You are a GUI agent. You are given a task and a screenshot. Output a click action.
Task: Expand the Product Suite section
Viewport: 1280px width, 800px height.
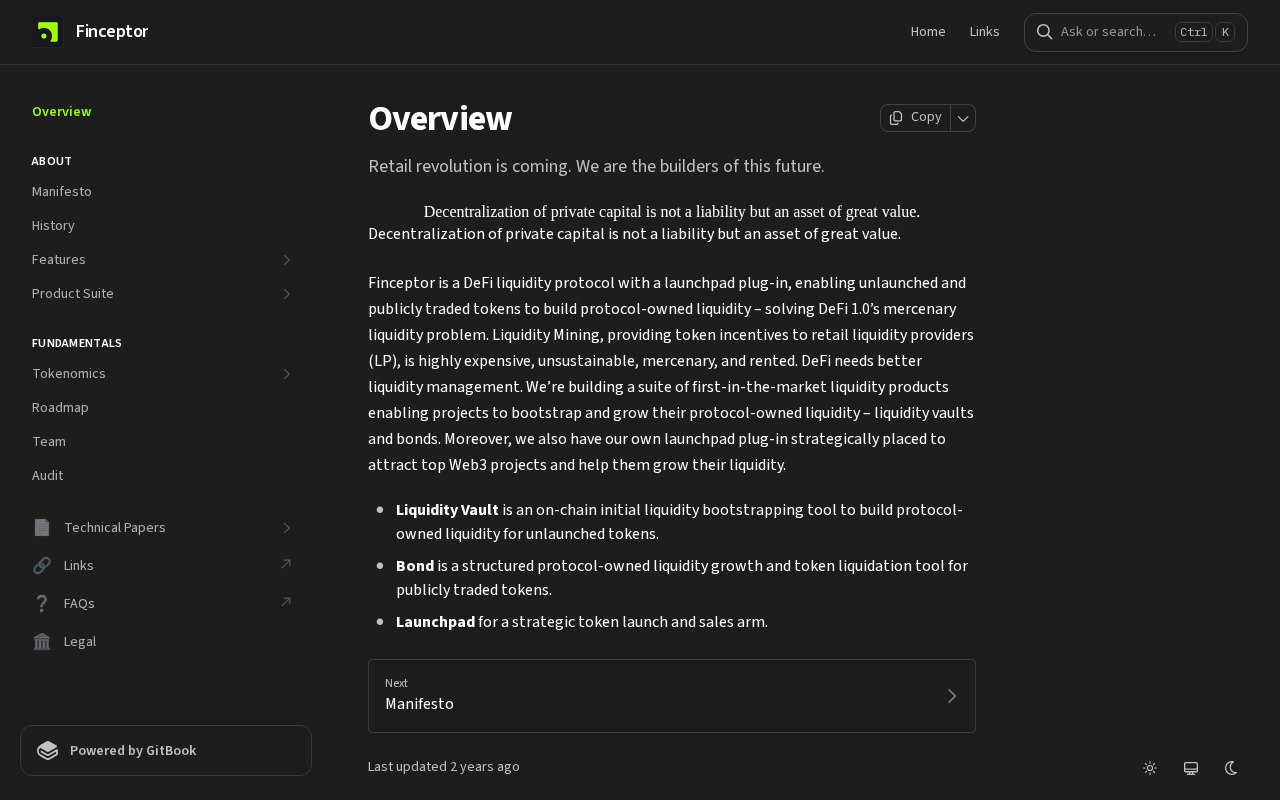tap(286, 294)
